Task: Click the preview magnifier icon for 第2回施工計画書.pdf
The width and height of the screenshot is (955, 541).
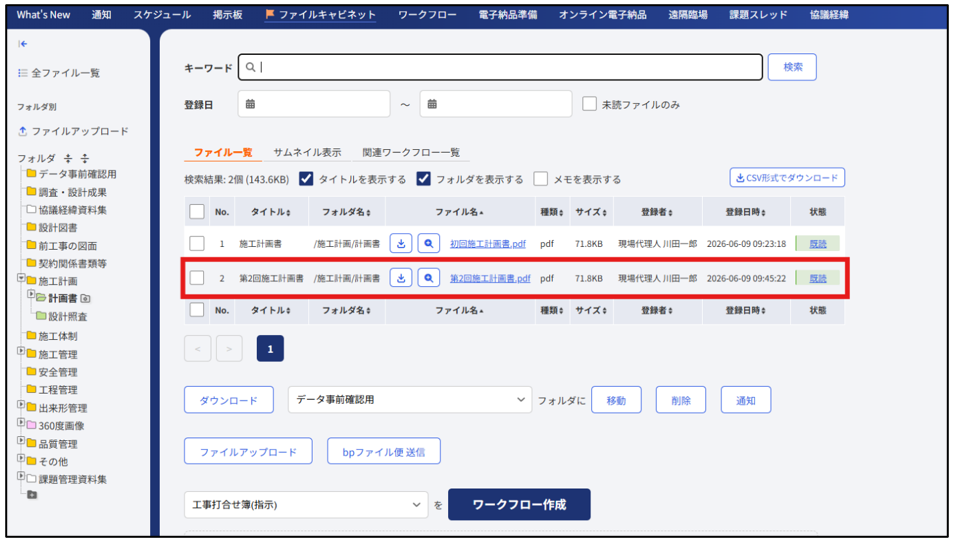Action: [x=429, y=278]
